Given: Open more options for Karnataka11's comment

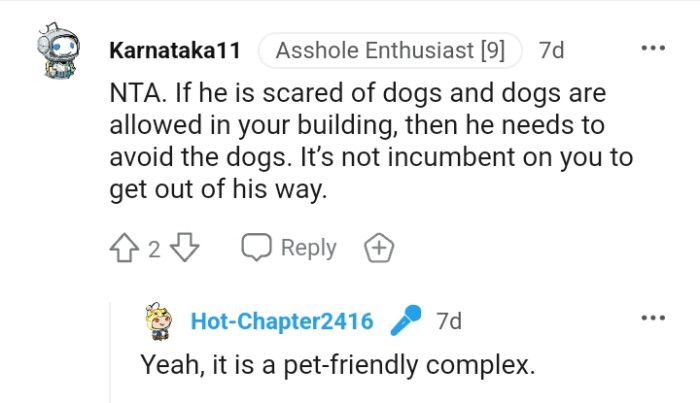Looking at the screenshot, I should tap(652, 48).
